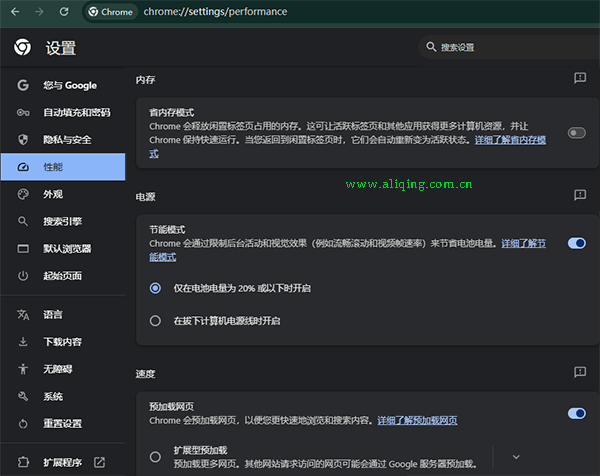
Task: Select 扩展型预加载 radio button
Action: 155,456
